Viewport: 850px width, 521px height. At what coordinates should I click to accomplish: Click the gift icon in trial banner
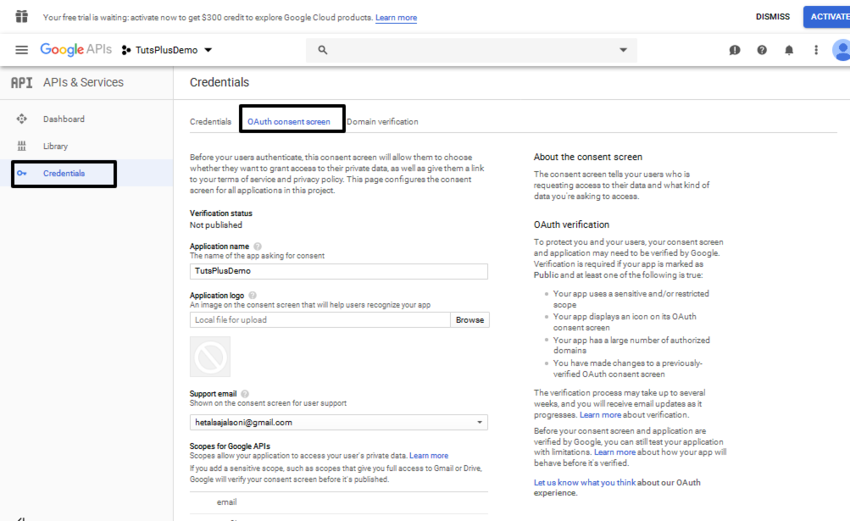(22, 17)
